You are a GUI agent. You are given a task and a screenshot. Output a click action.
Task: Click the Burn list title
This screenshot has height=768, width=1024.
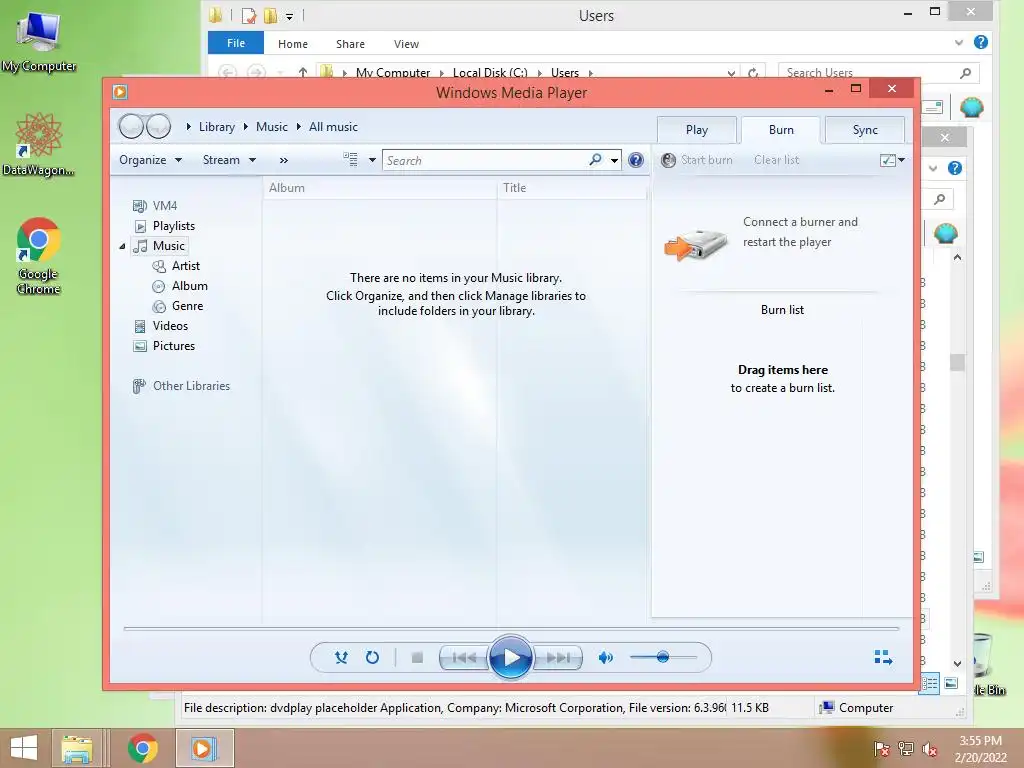coord(782,310)
